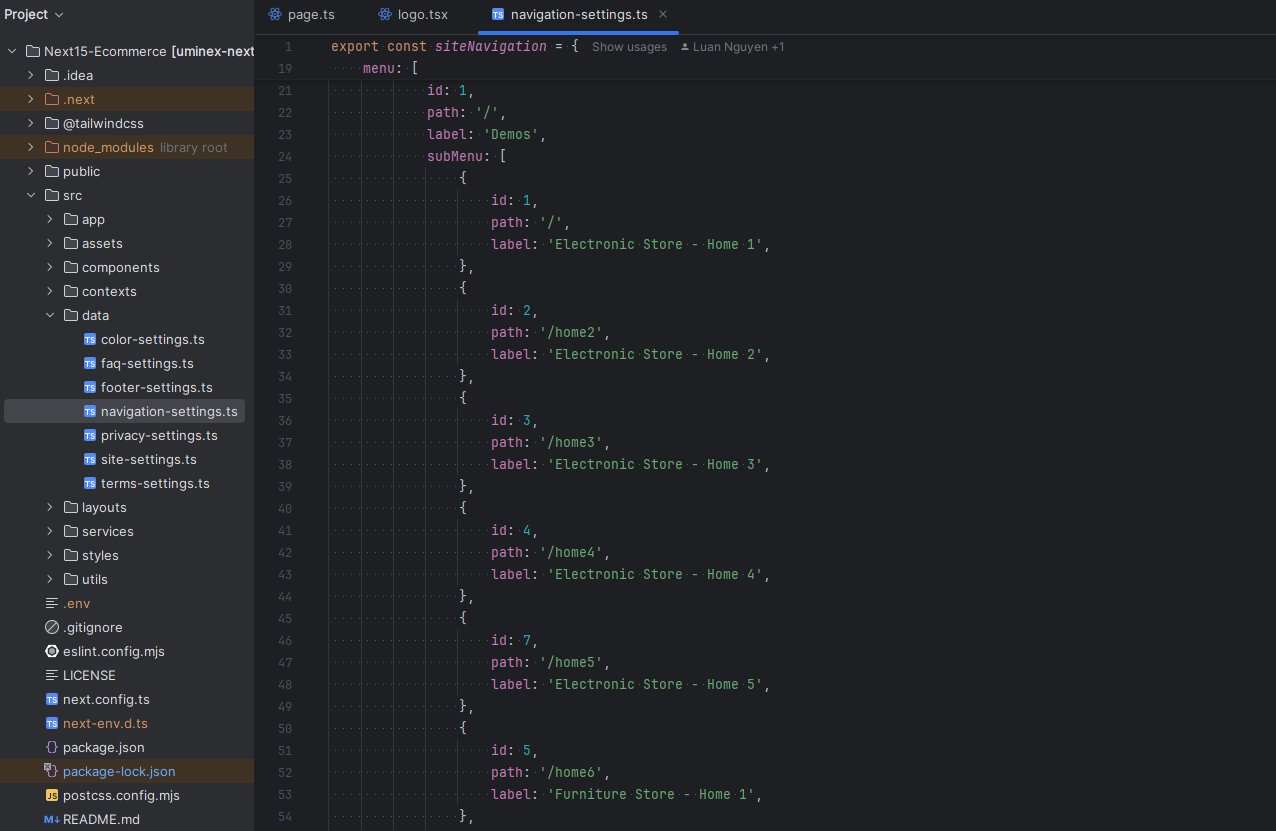Open site-settings.ts in the project tree
Viewport: 1276px width, 831px height.
(x=148, y=459)
